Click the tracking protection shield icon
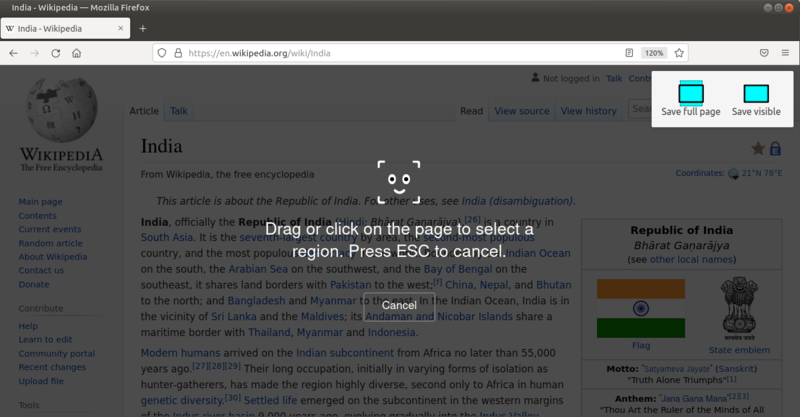The image size is (800, 417). (x=162, y=53)
